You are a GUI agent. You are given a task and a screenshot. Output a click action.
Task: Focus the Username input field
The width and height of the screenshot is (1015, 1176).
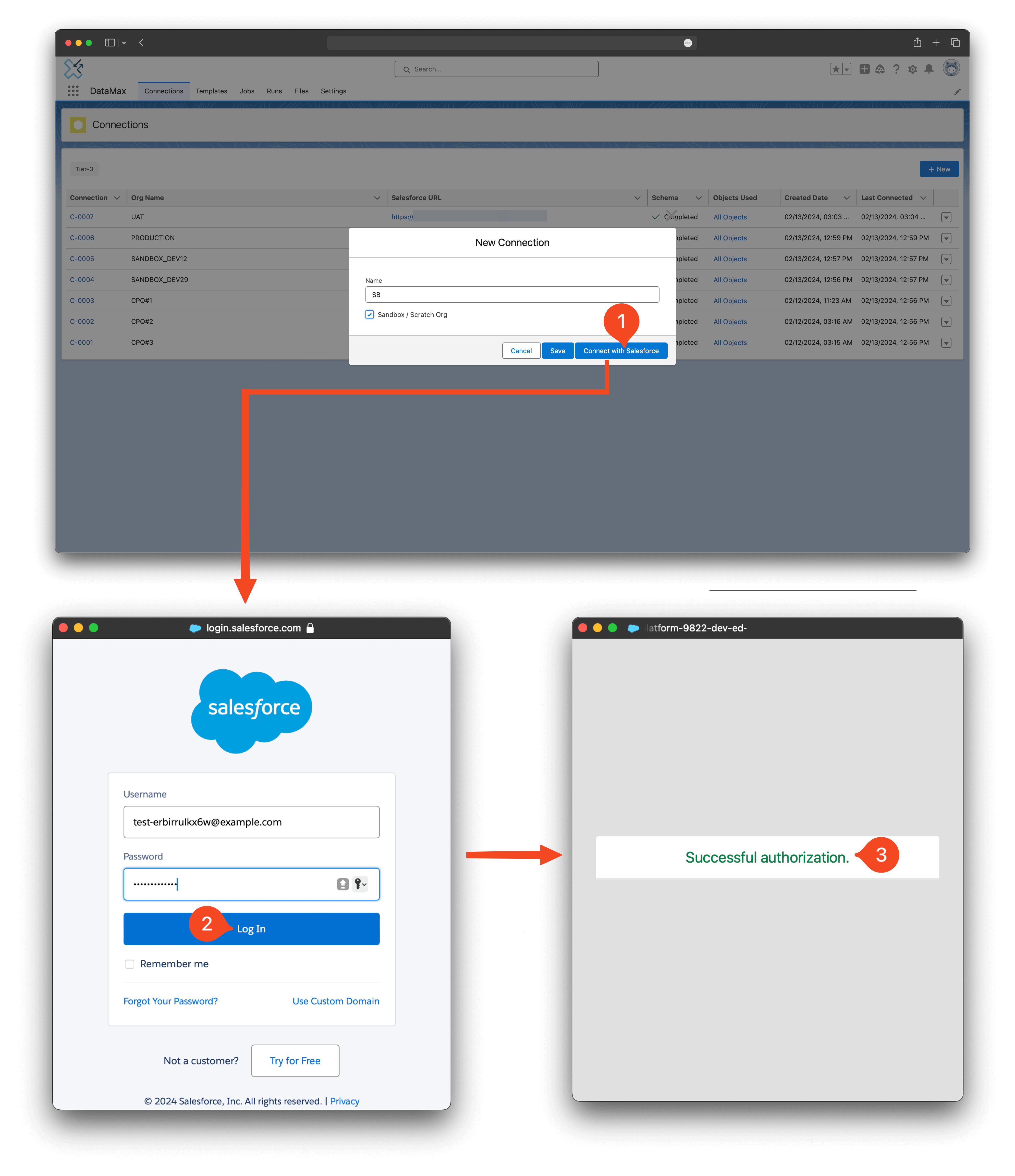coord(251,822)
